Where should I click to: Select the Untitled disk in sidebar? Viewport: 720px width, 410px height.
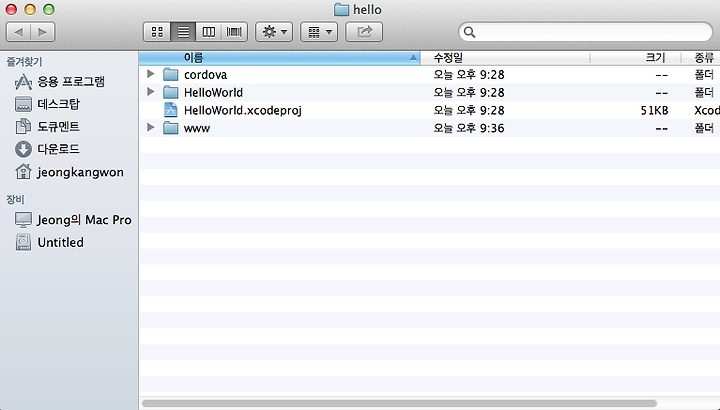pos(49,242)
